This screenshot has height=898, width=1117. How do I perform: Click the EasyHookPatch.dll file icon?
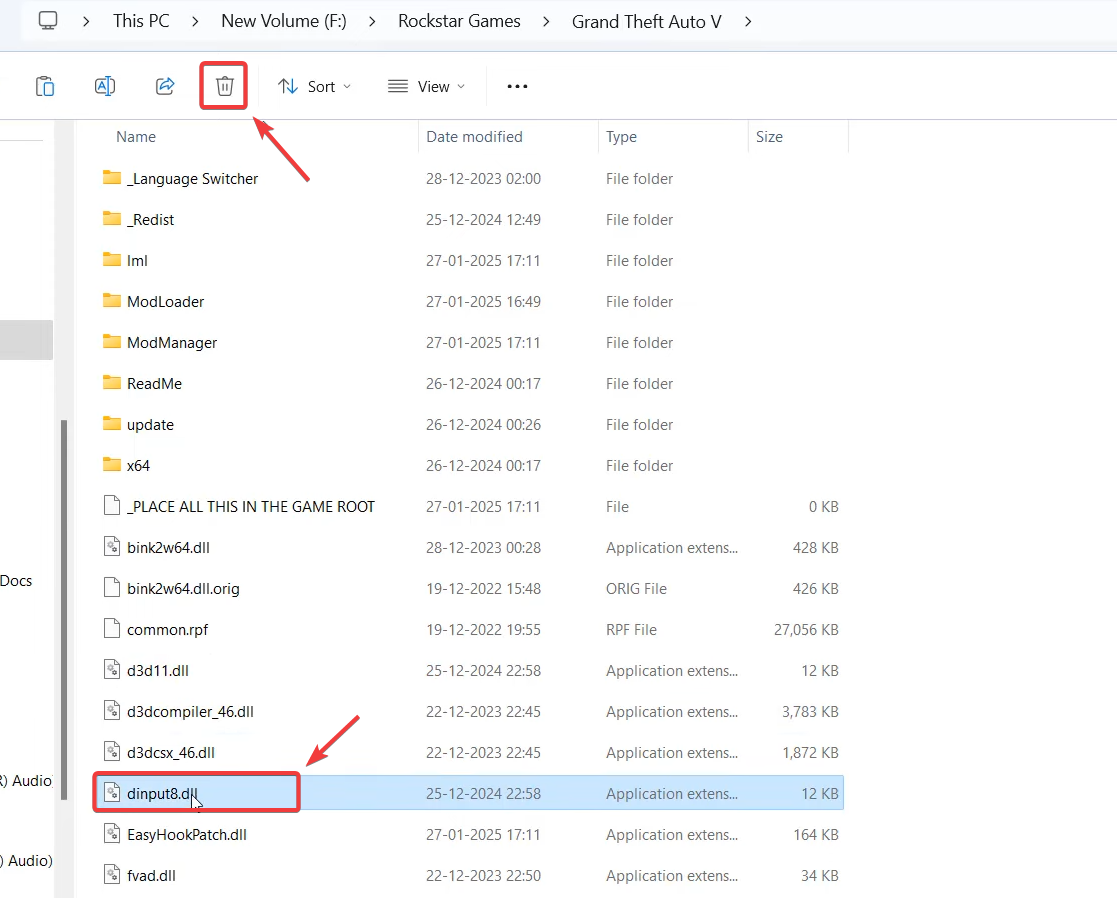coord(112,834)
